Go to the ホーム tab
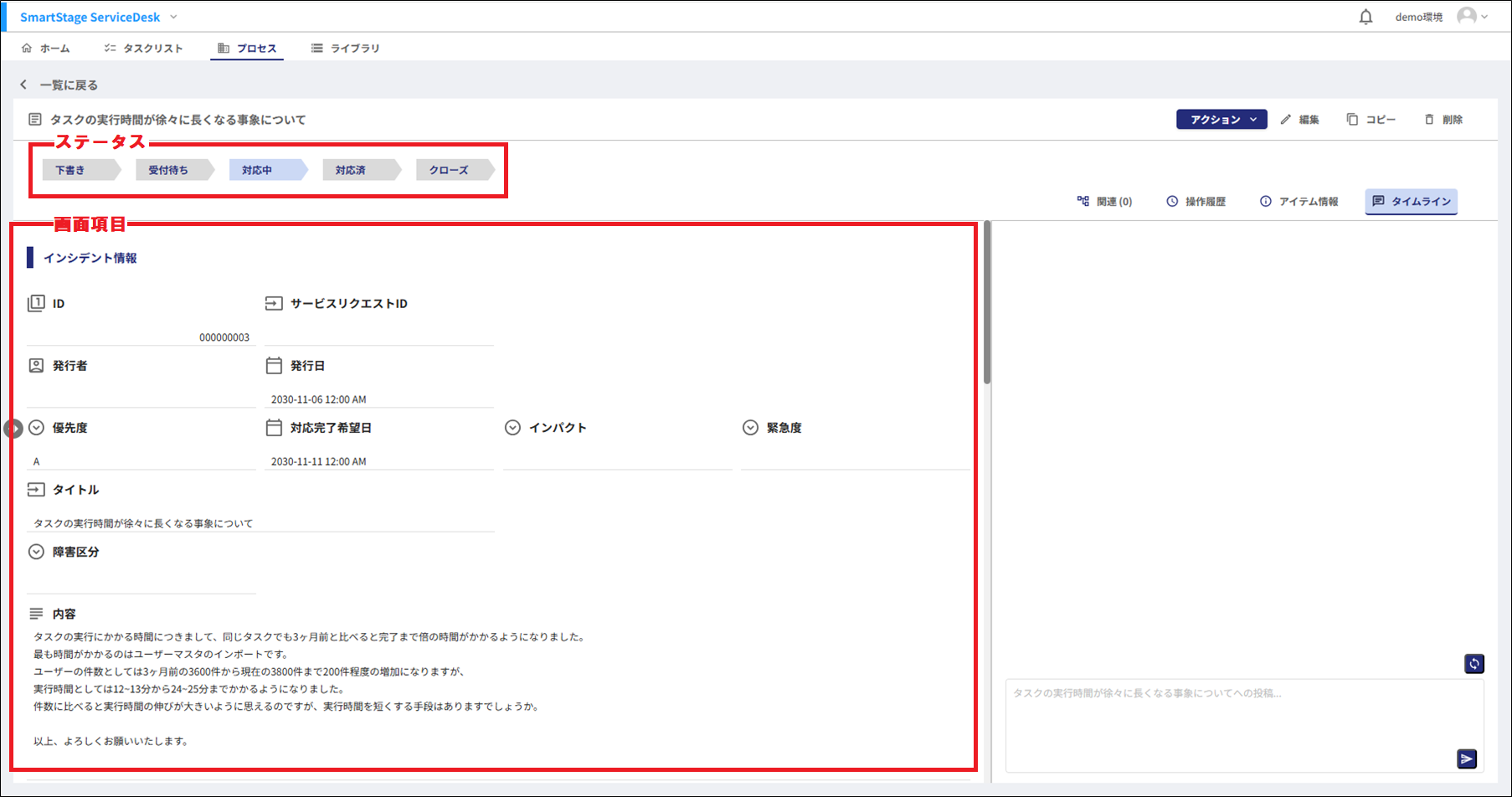1512x797 pixels. (x=46, y=49)
